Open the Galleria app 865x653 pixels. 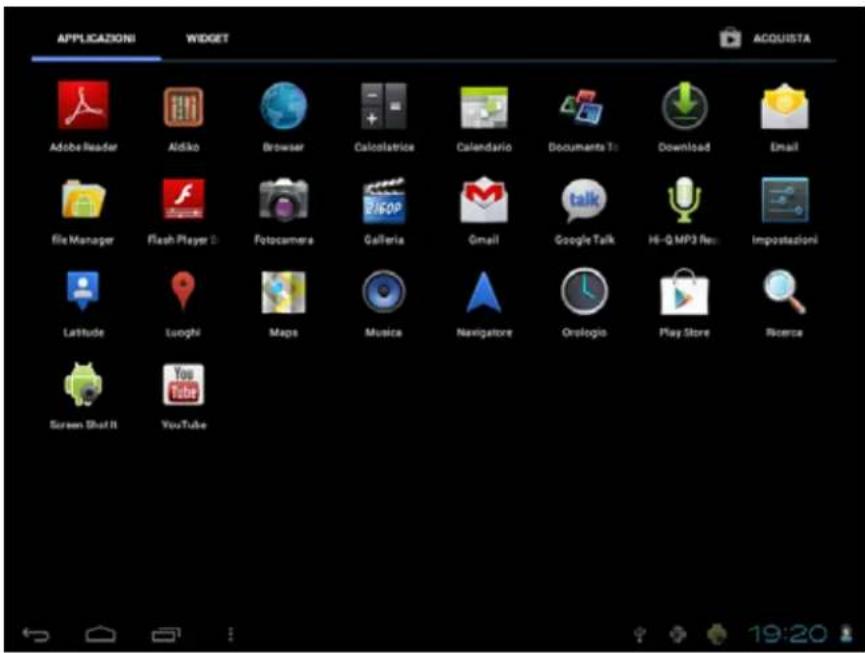click(x=383, y=200)
